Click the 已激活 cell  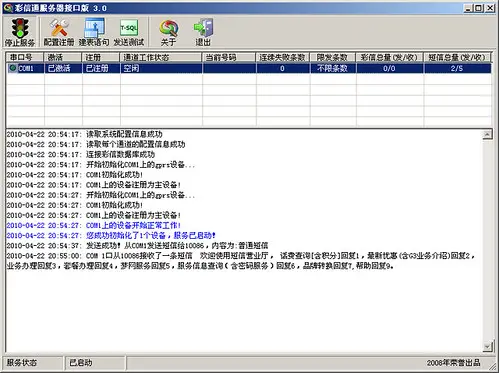pos(63,68)
